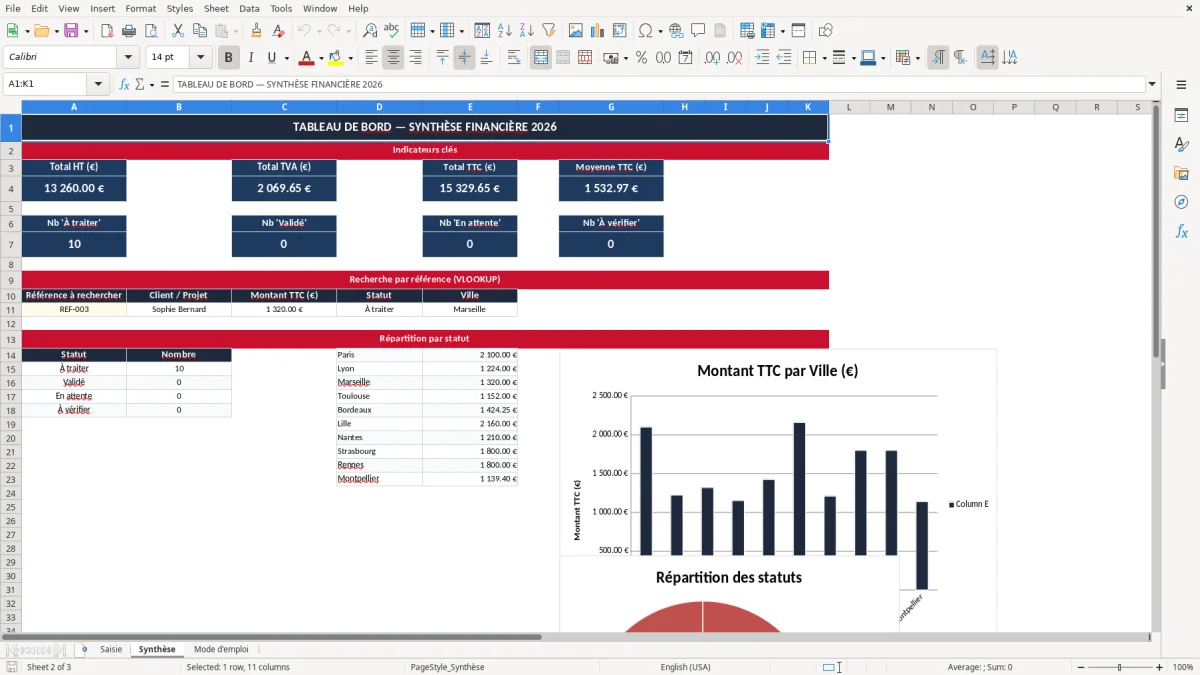Screen dimensions: 1200x675
Task: Run the Spelling check icon
Action: point(392,31)
